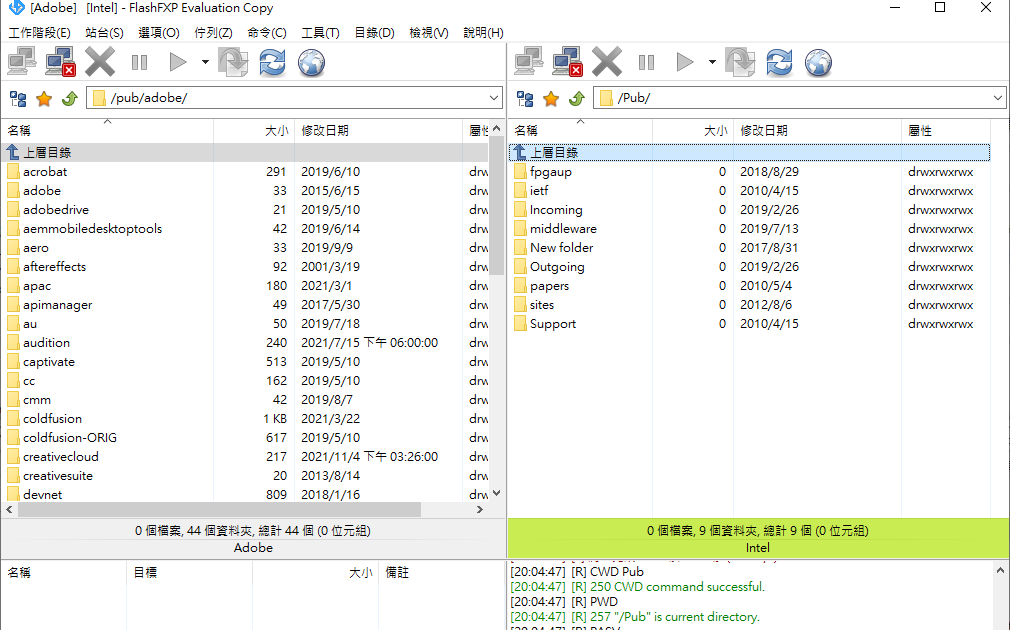Expand the /Pub/ path dropdown
The width and height of the screenshot is (1010, 630).
(x=1000, y=97)
